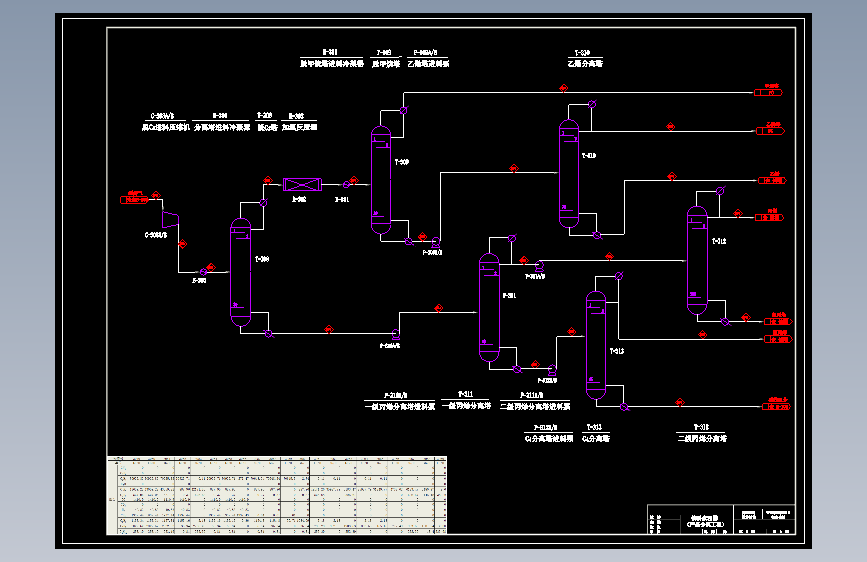Screen dimensions: 867x562
Task: Click the pump on the T-308 bottoms line
Action: click(x=396, y=335)
